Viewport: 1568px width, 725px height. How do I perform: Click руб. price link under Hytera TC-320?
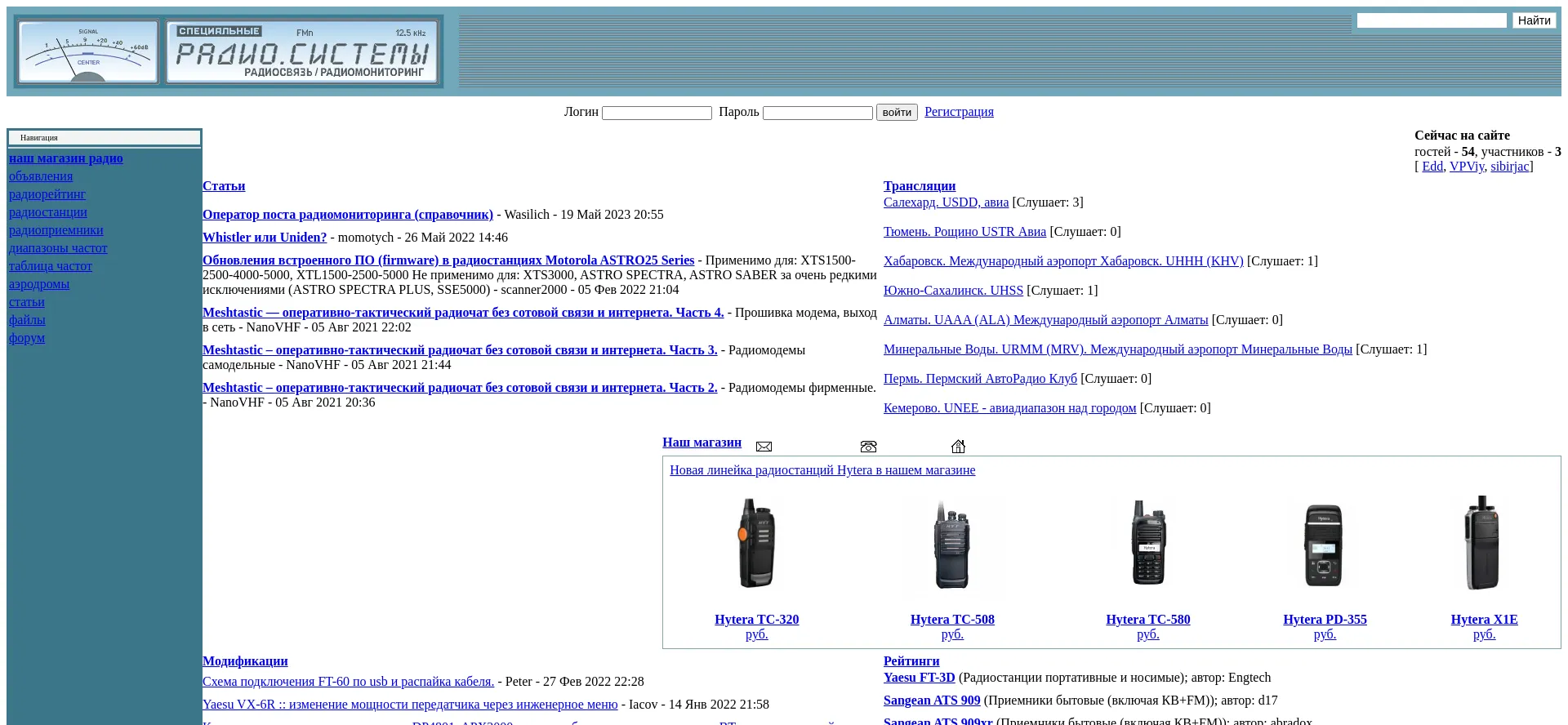tap(756, 634)
